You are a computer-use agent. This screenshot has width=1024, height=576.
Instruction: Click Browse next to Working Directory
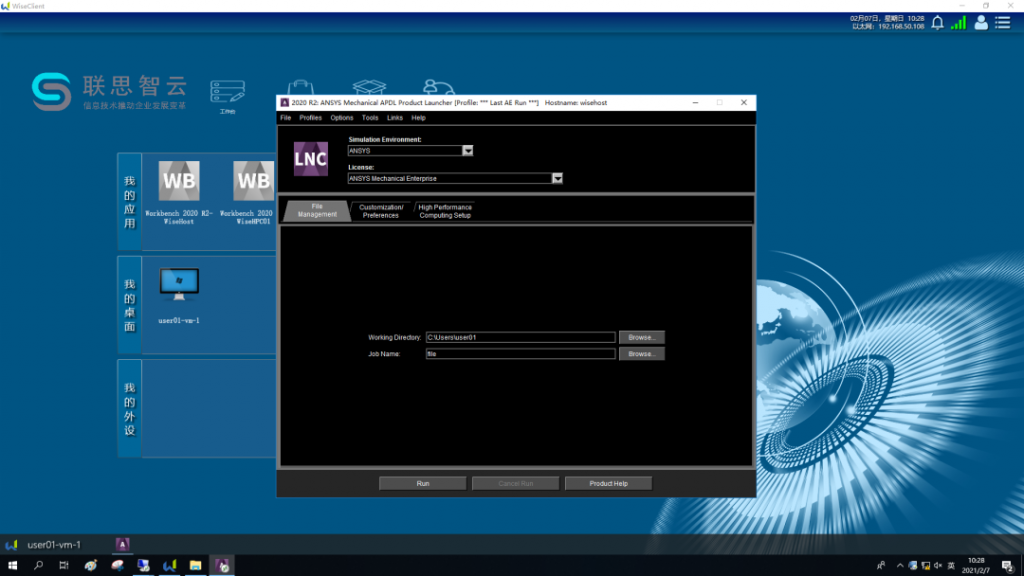[641, 338]
